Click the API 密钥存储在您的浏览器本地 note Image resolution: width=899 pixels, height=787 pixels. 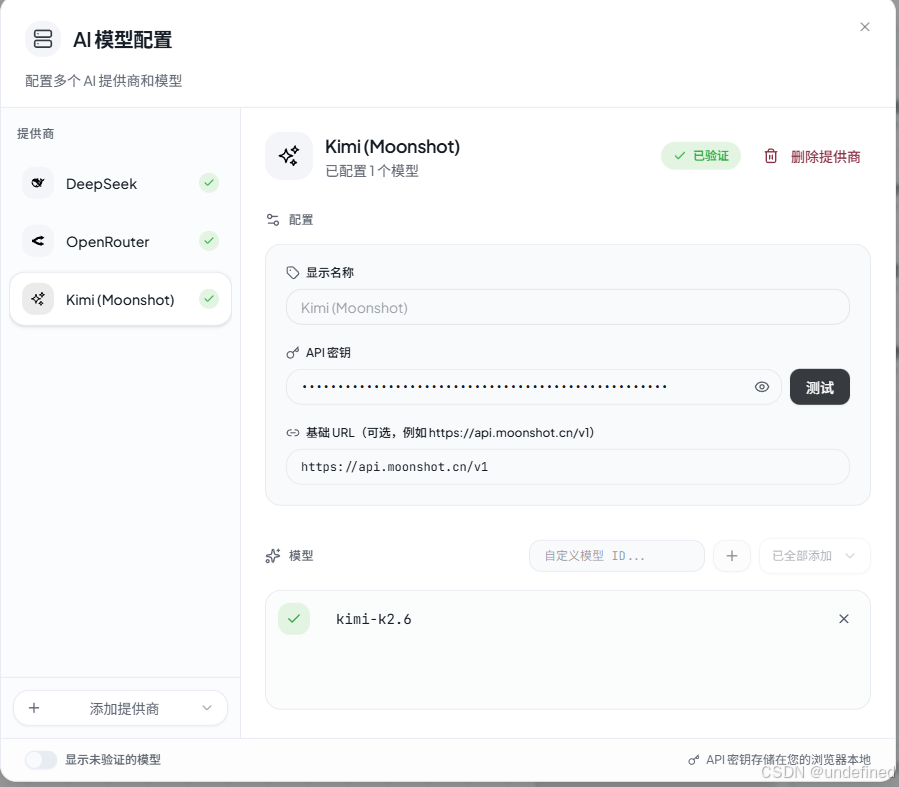point(788,759)
